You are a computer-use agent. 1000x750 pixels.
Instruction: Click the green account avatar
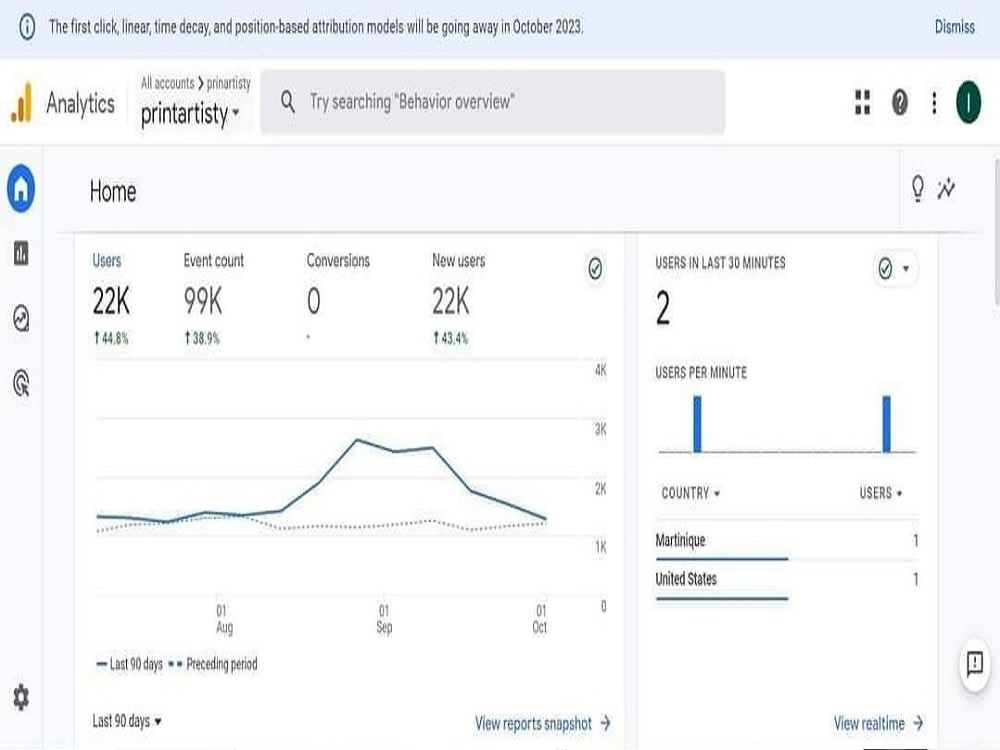968,102
